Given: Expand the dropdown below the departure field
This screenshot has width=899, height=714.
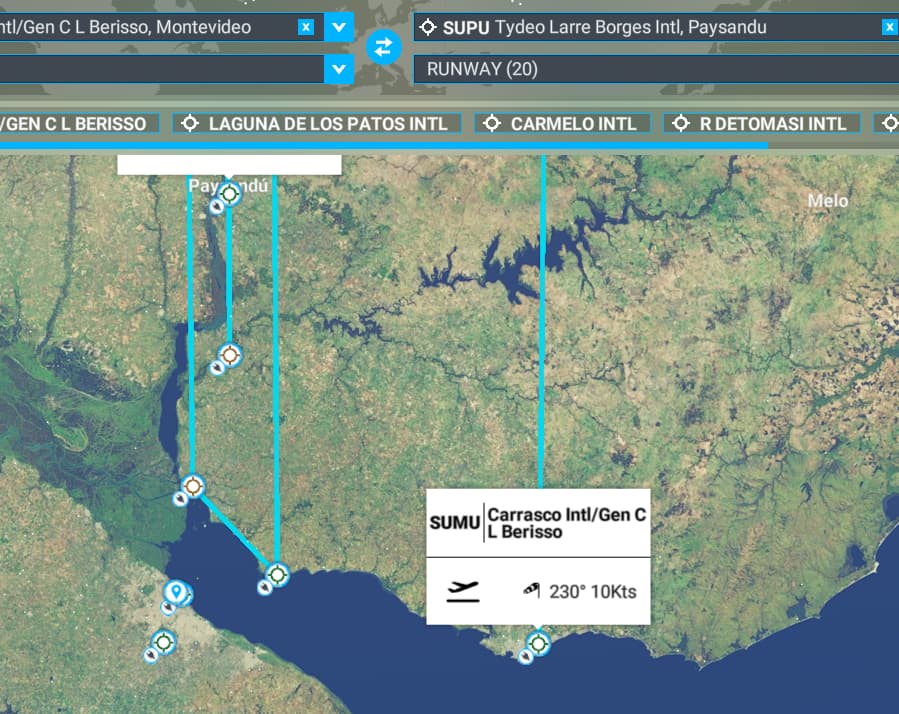Looking at the screenshot, I should pos(340,69).
